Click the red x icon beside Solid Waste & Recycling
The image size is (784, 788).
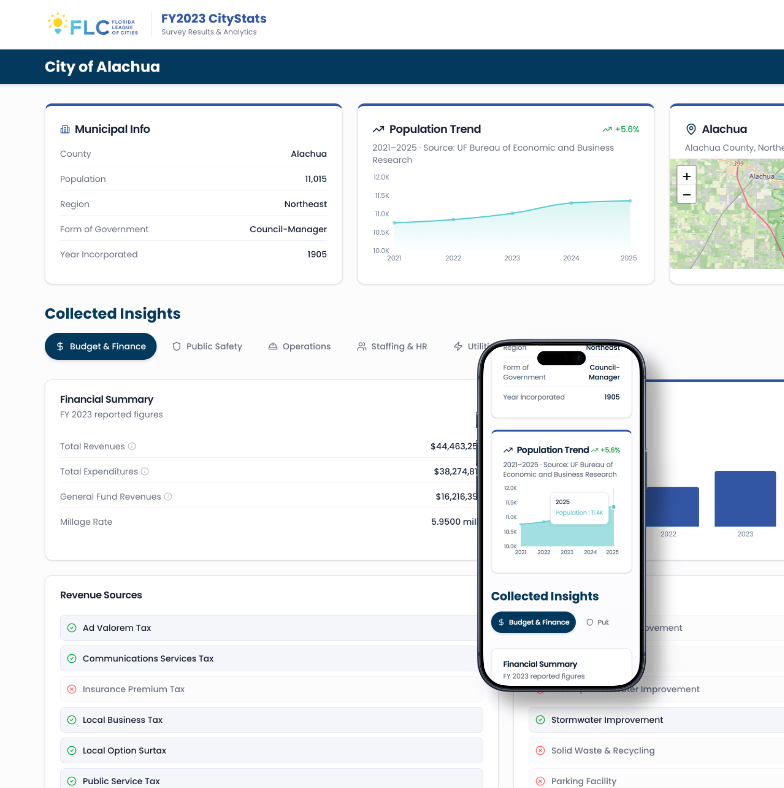click(540, 750)
